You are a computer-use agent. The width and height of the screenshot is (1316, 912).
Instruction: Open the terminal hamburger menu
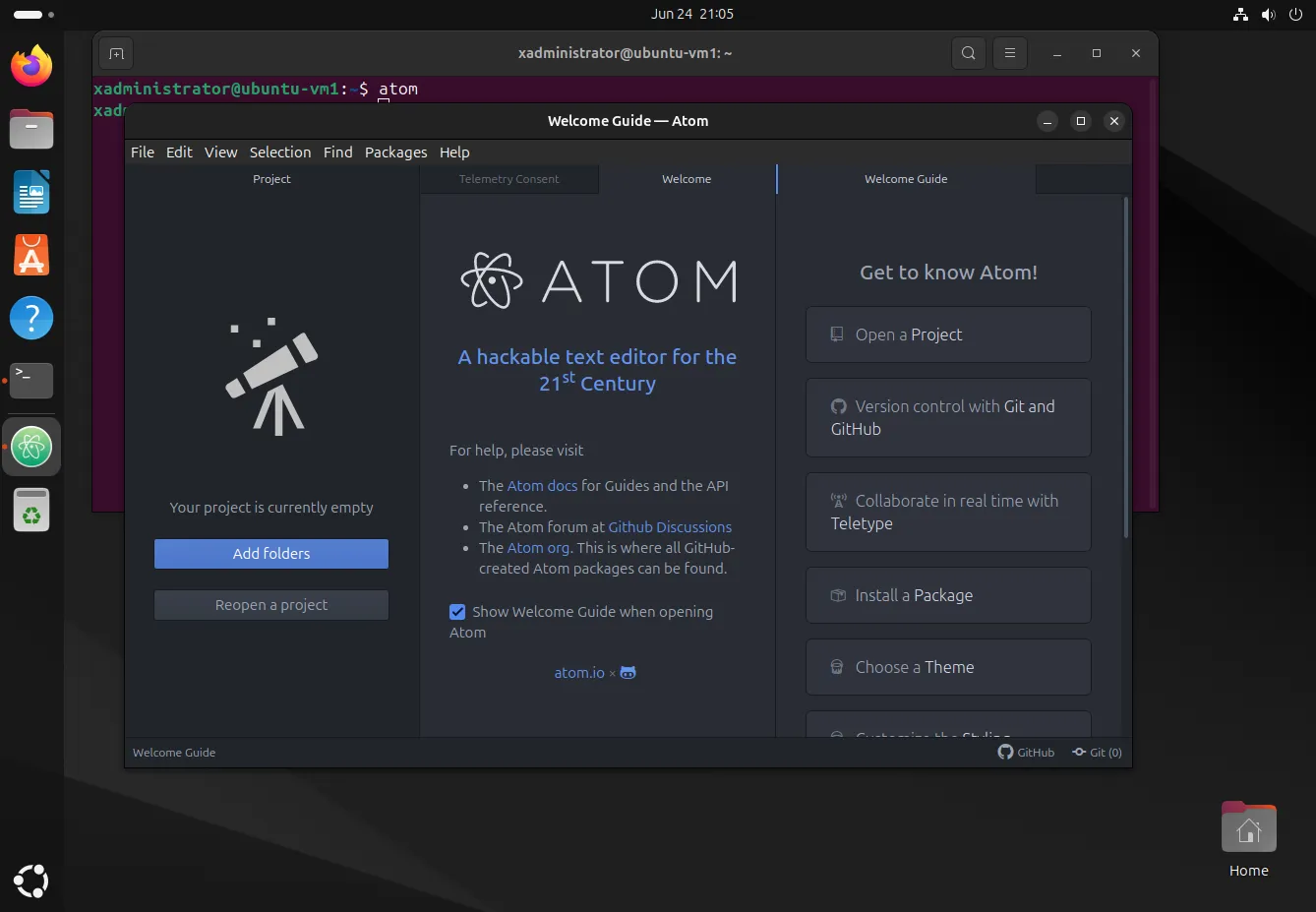pyautogui.click(x=1010, y=53)
